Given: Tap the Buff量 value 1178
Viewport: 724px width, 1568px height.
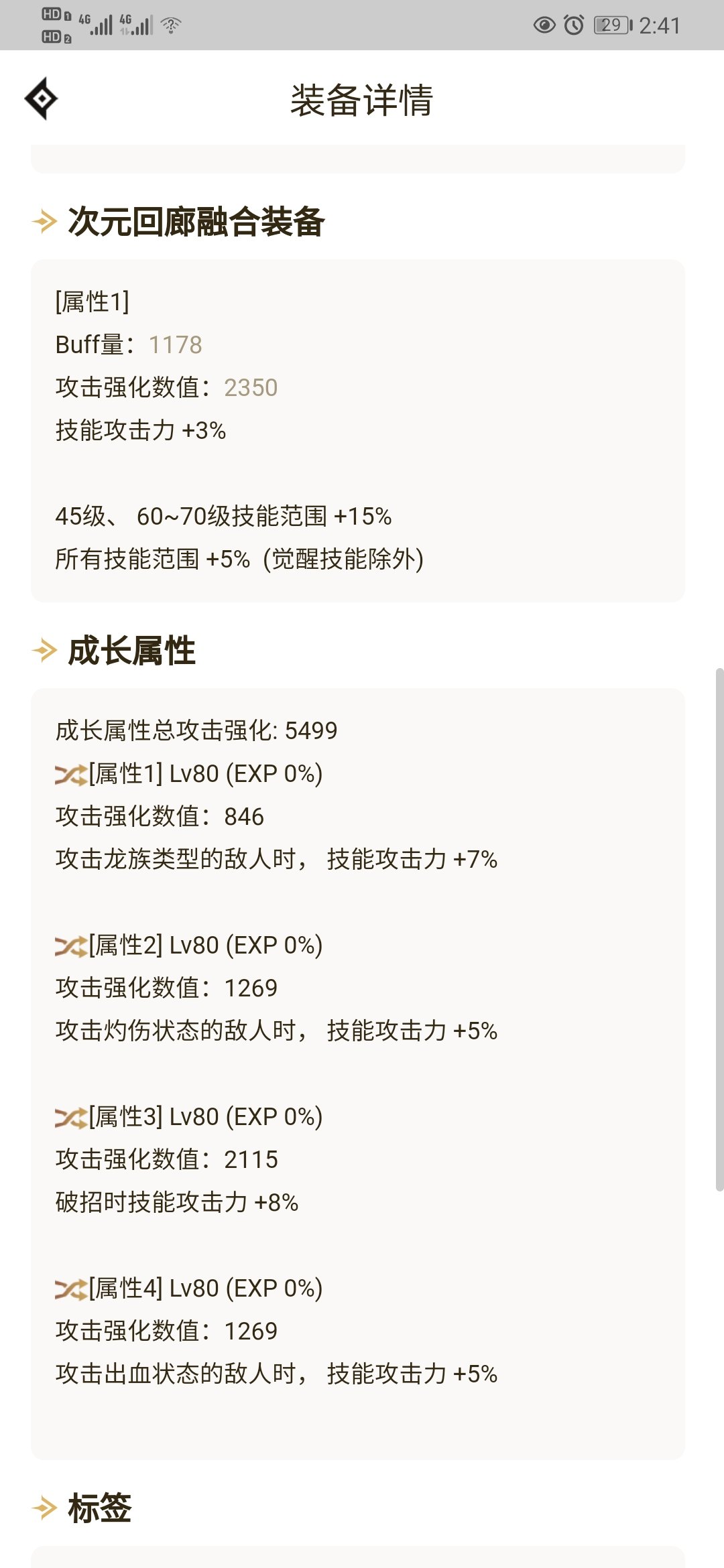Looking at the screenshot, I should tap(175, 345).
